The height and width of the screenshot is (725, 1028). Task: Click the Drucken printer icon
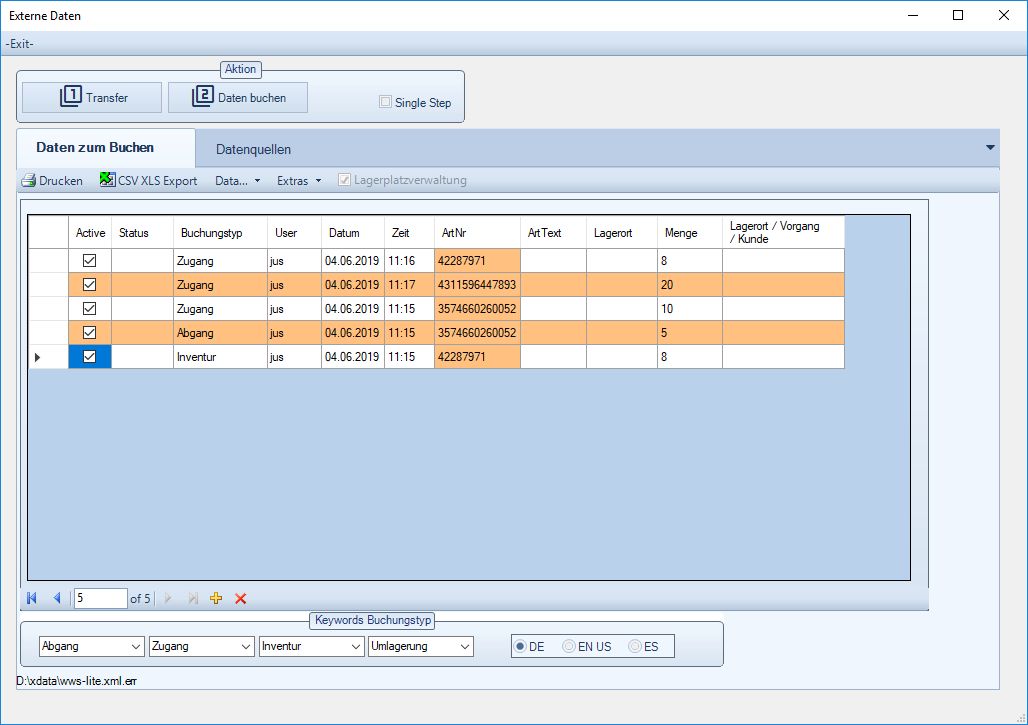[28, 180]
